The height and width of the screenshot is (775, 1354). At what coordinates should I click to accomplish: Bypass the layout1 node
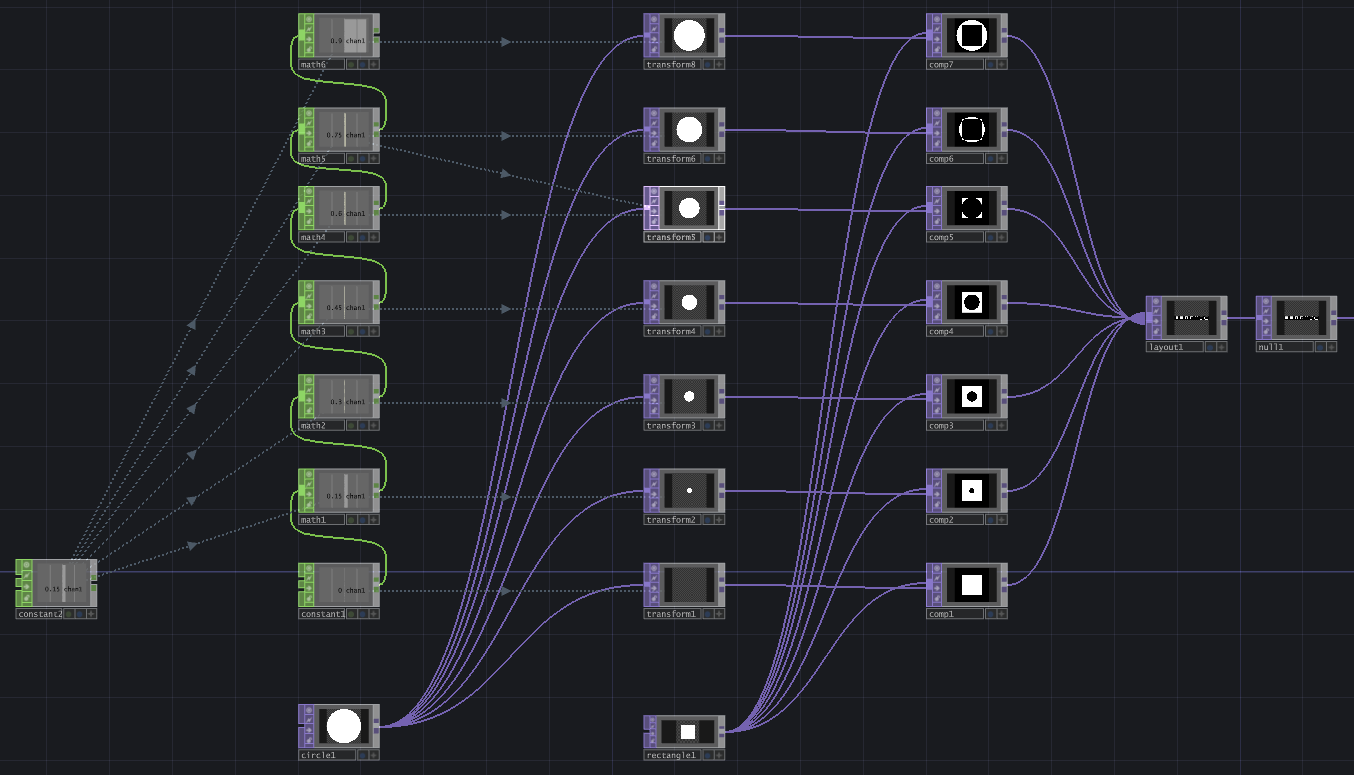coord(1157,322)
